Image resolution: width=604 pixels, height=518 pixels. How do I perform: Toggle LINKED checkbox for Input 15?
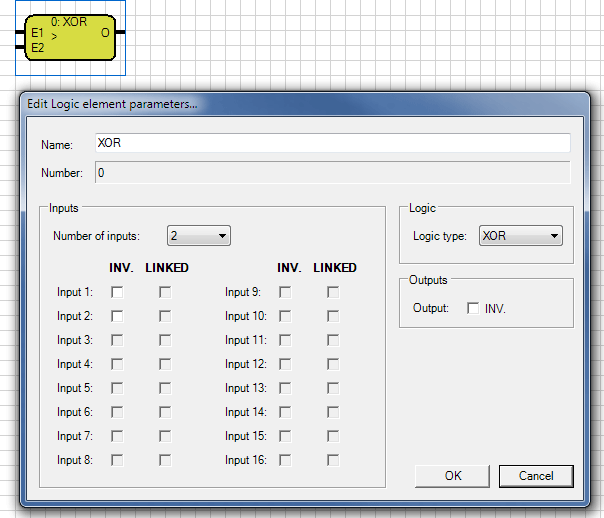click(x=333, y=436)
